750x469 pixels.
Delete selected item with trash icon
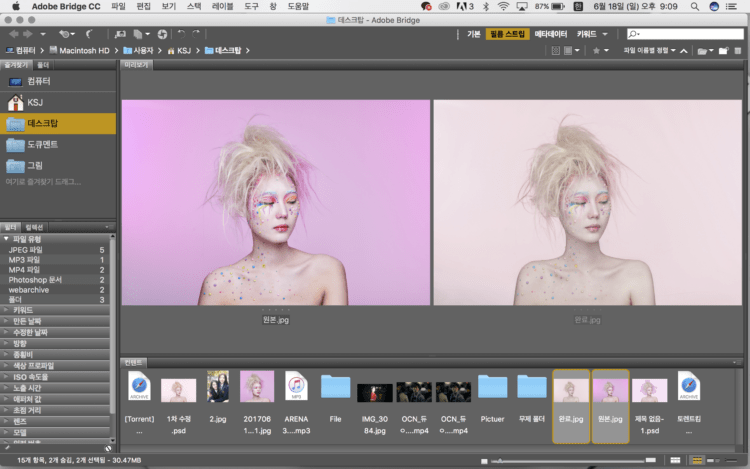click(x=737, y=49)
